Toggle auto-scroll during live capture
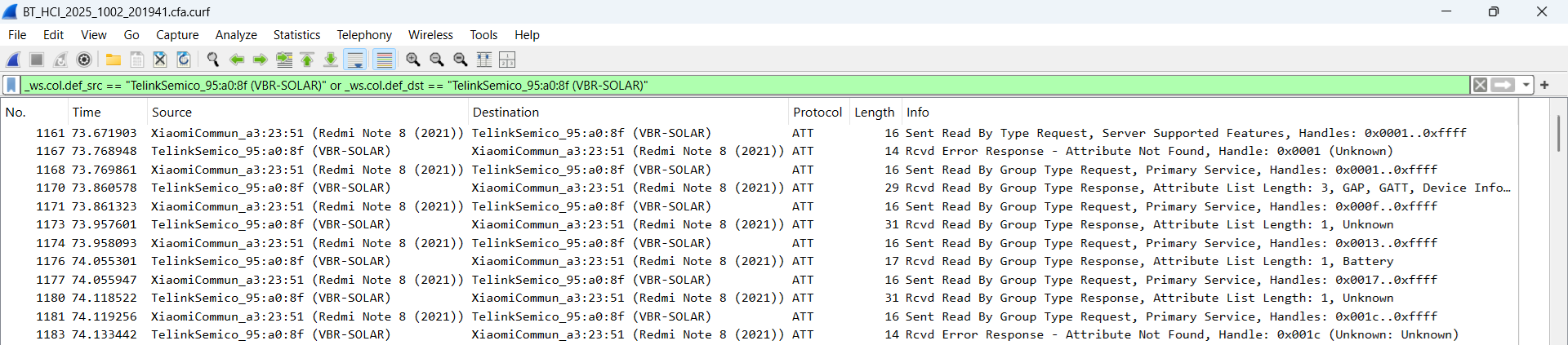The width and height of the screenshot is (1568, 345). [355, 60]
